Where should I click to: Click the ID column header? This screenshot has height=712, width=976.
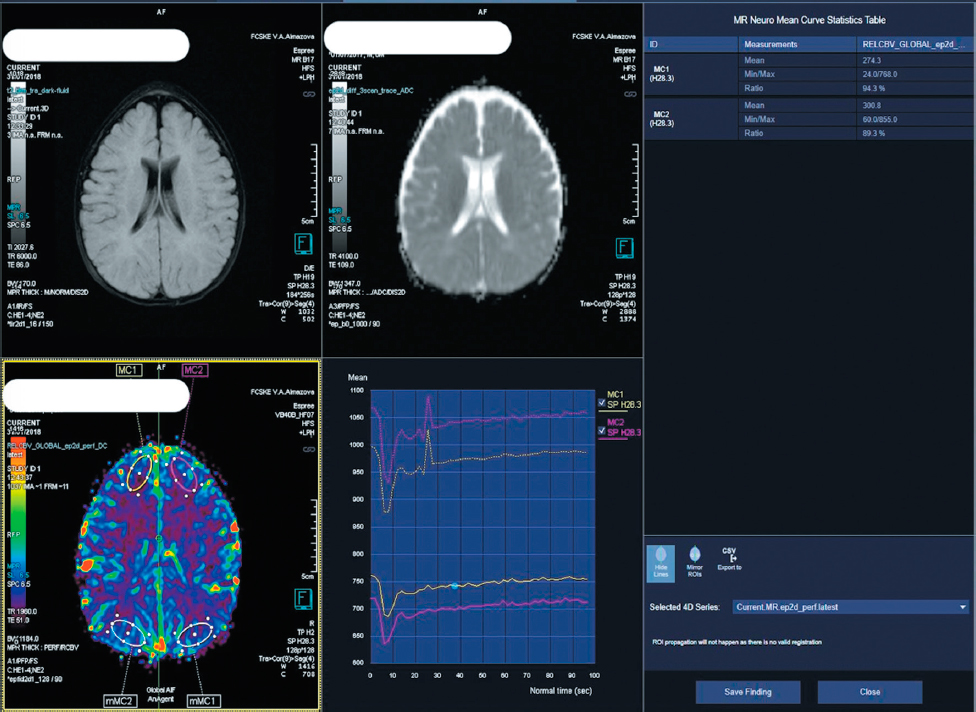pyautogui.click(x=654, y=44)
